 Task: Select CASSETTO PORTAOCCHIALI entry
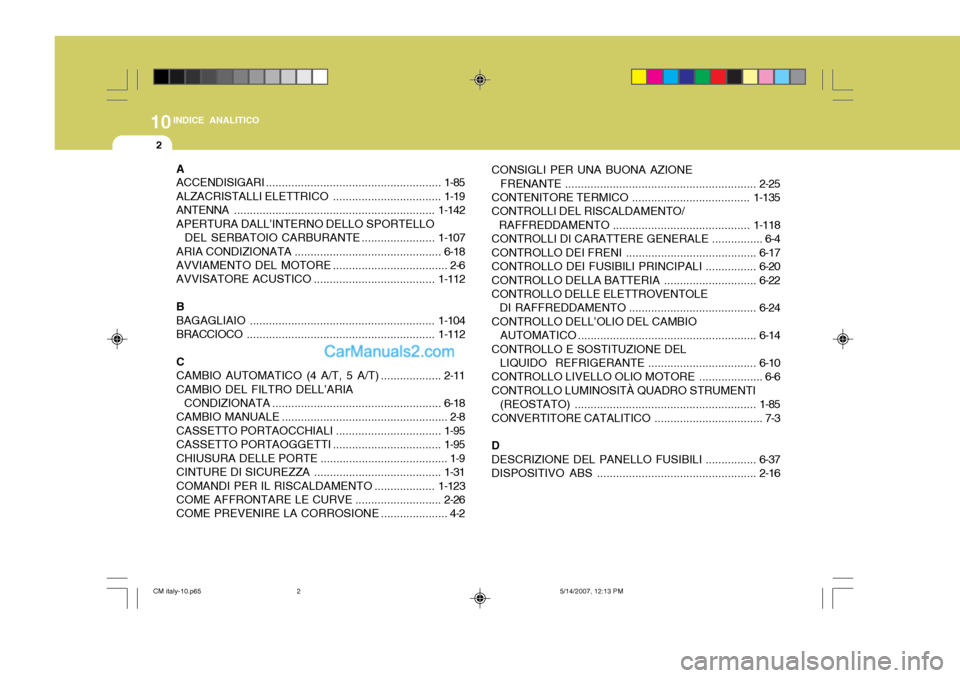pos(320,431)
